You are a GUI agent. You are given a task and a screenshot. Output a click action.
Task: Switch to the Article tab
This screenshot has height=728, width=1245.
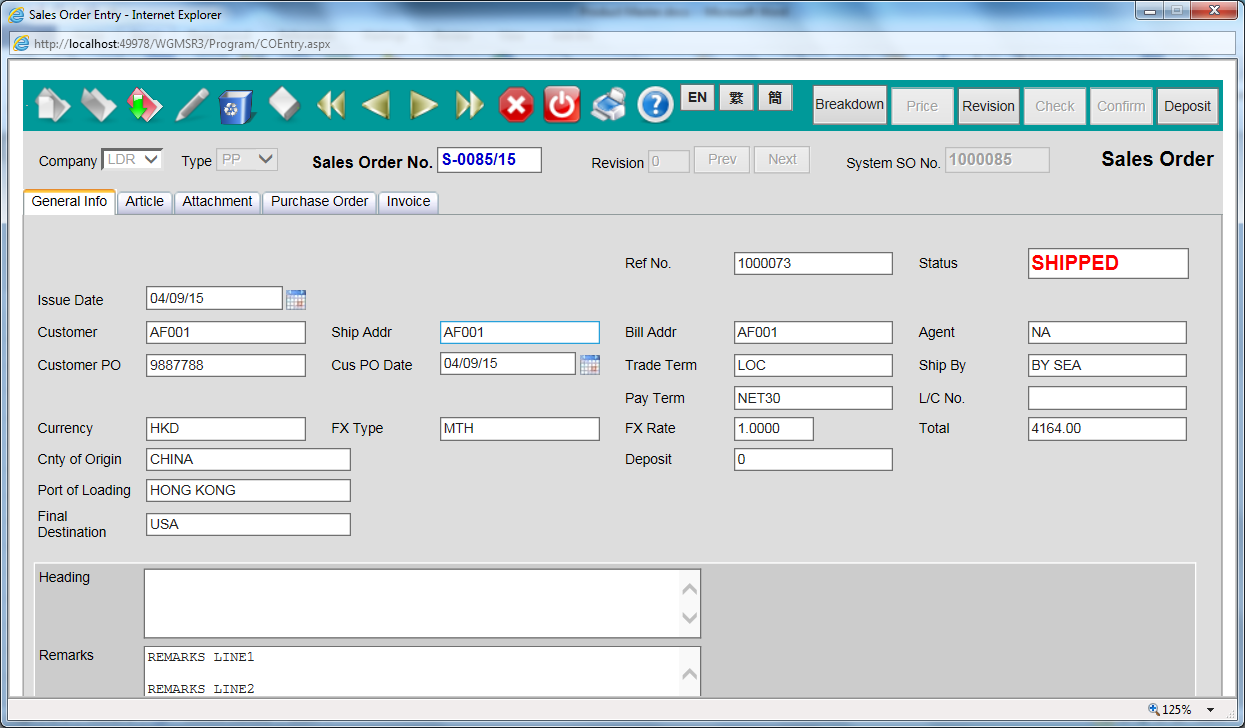145,202
